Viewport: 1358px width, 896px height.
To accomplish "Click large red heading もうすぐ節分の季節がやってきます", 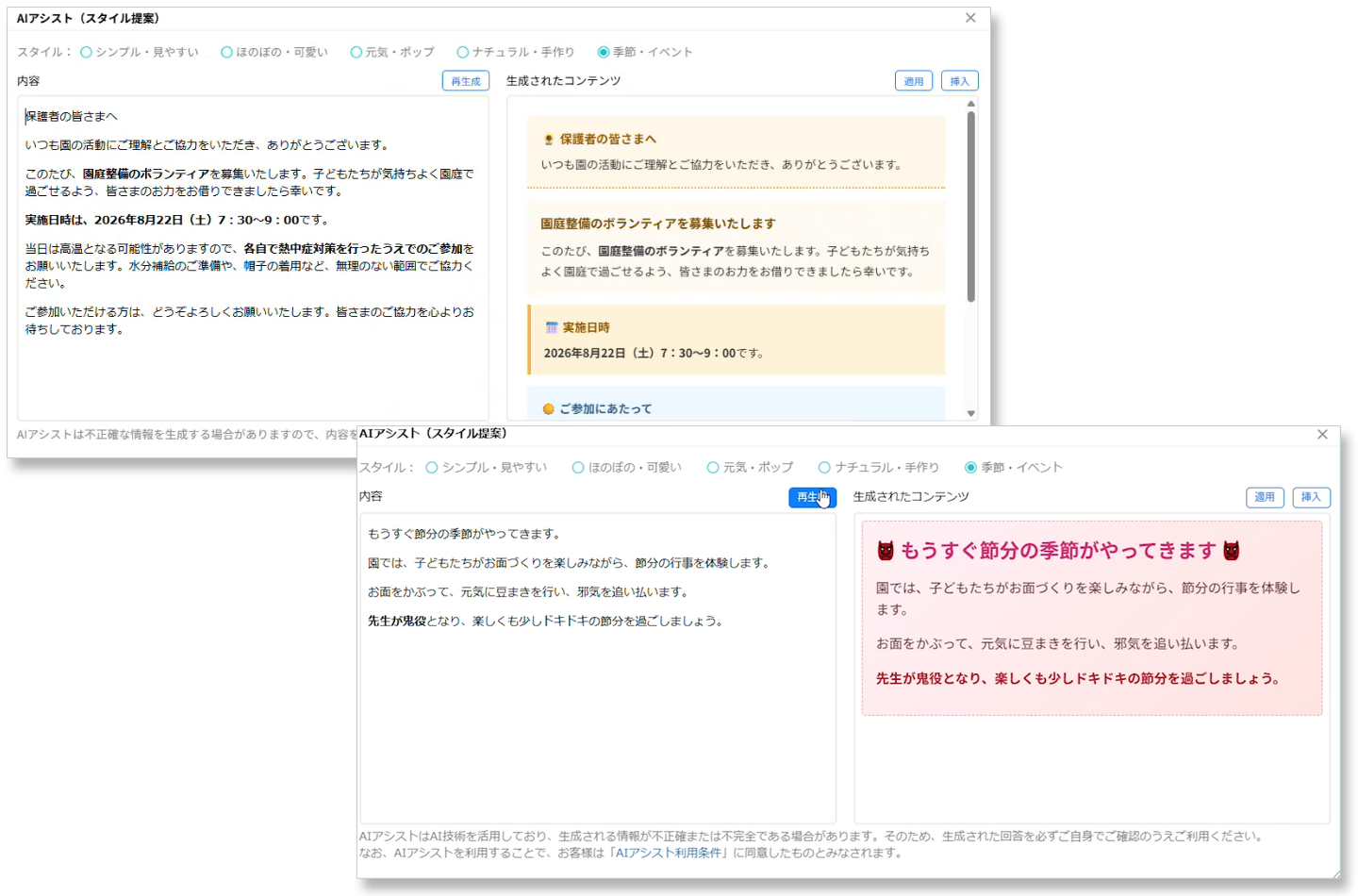I will click(1058, 551).
